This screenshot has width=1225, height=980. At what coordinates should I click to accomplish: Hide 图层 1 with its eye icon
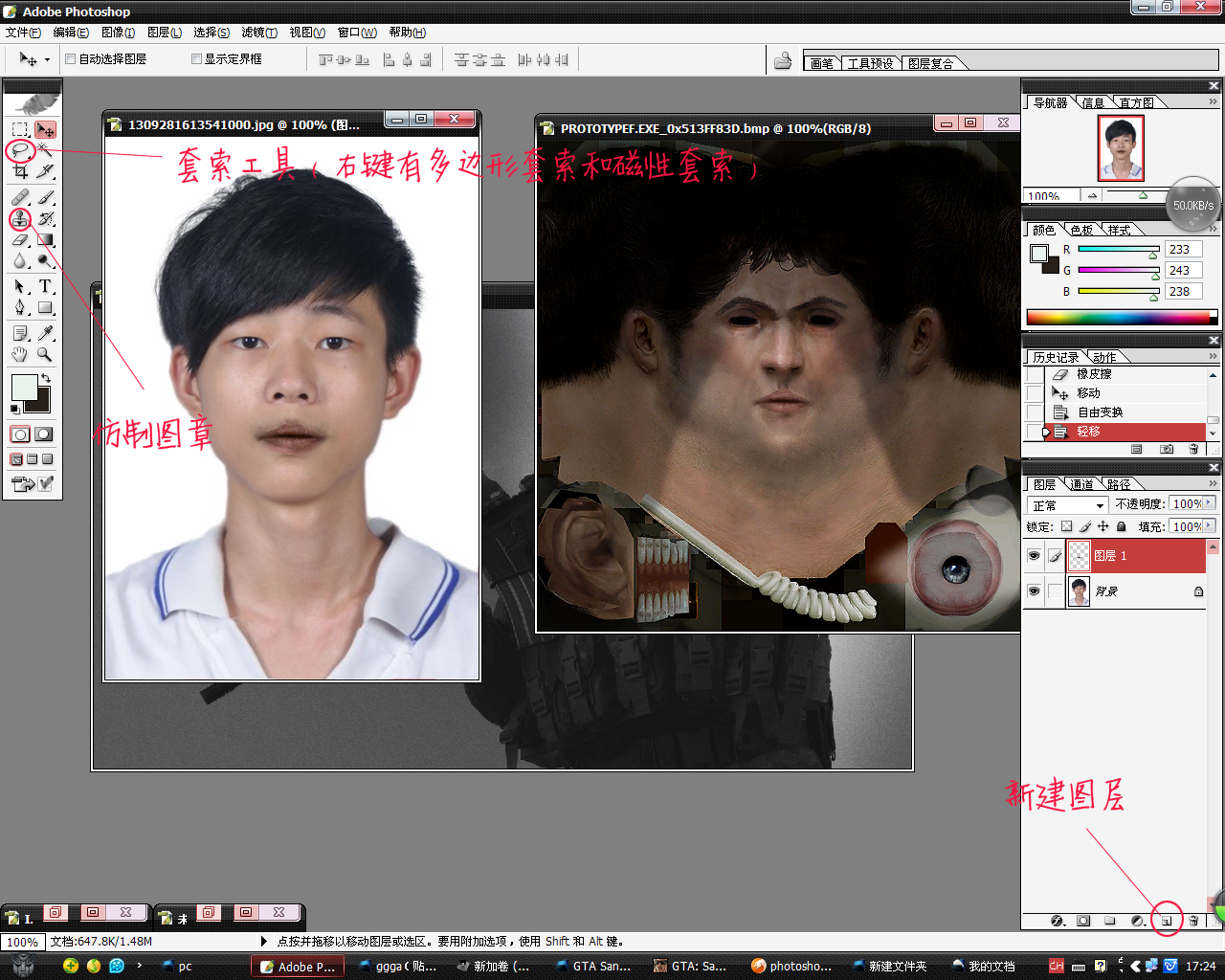pyautogui.click(x=1034, y=556)
